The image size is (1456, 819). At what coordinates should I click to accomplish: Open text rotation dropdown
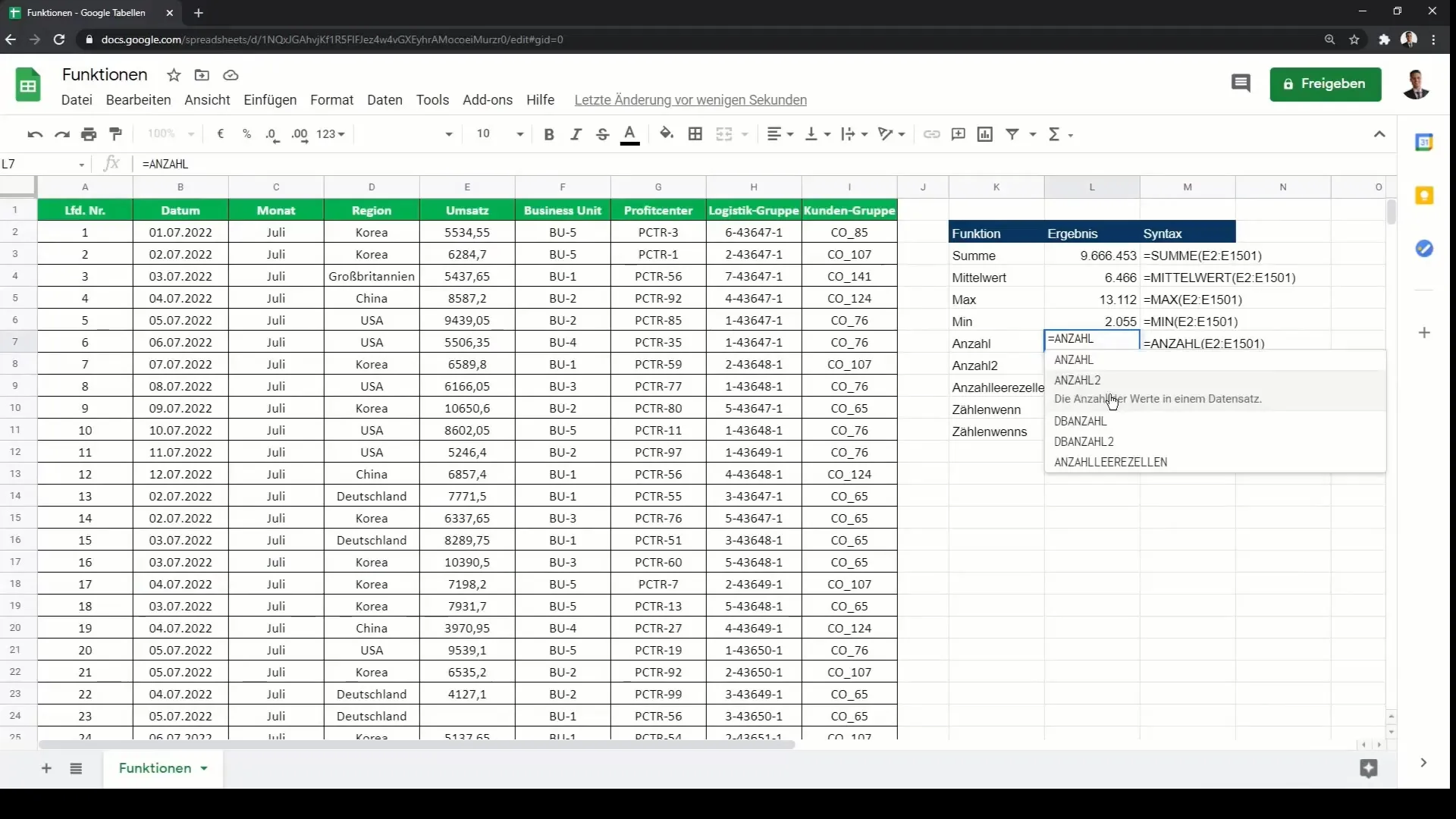[x=891, y=134]
